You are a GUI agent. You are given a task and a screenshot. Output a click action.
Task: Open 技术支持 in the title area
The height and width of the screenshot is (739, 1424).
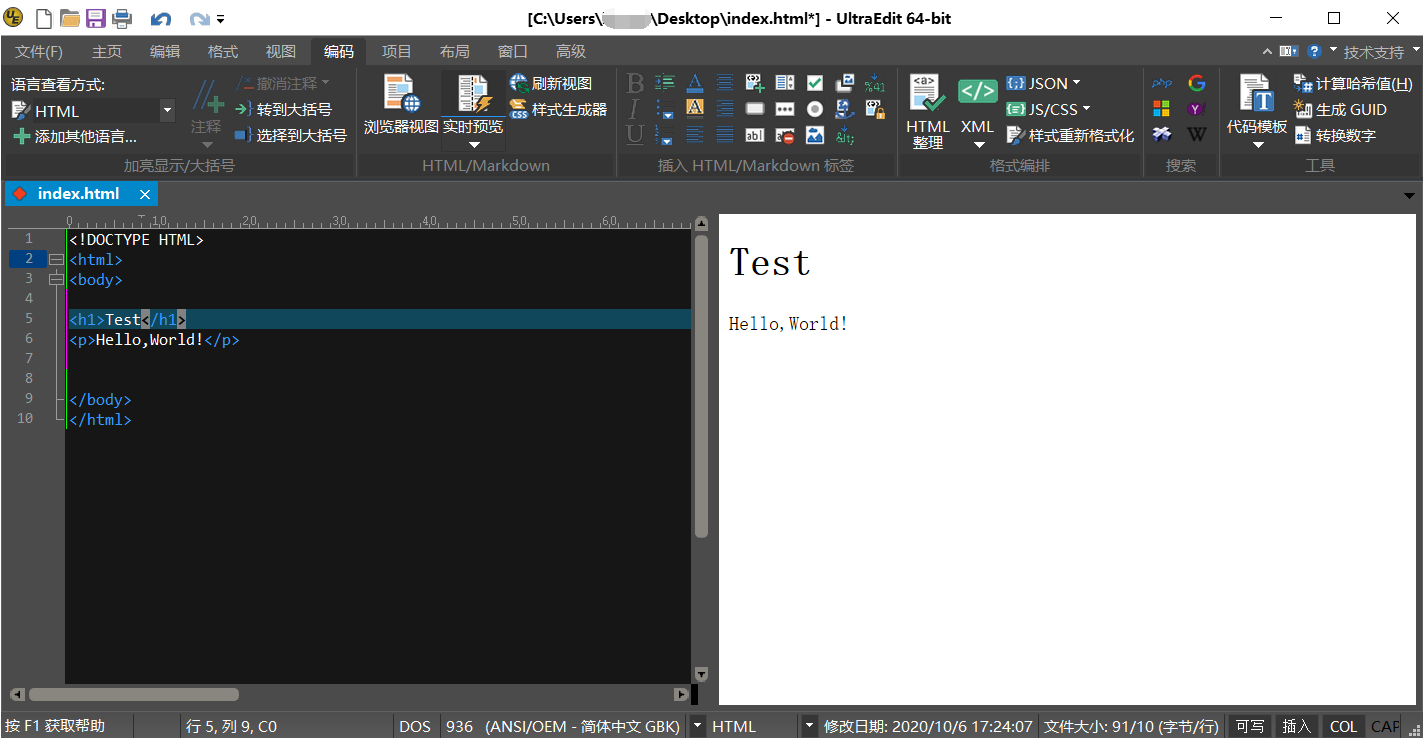(1374, 52)
